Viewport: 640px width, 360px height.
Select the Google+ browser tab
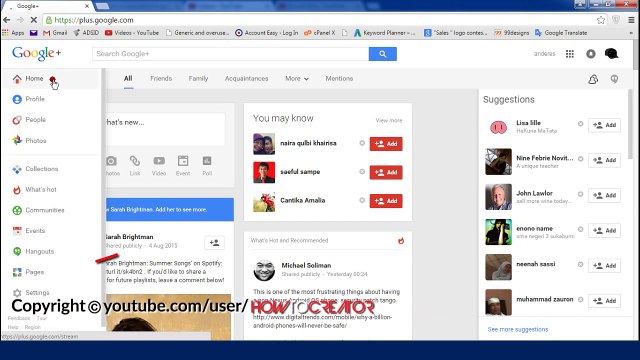click(x=48, y=6)
